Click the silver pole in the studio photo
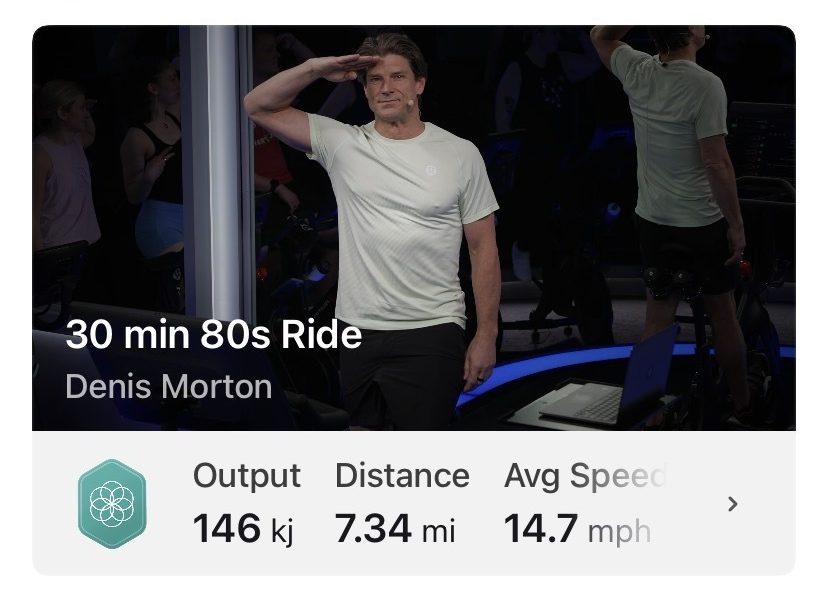This screenshot has height=607, width=828. point(214,170)
